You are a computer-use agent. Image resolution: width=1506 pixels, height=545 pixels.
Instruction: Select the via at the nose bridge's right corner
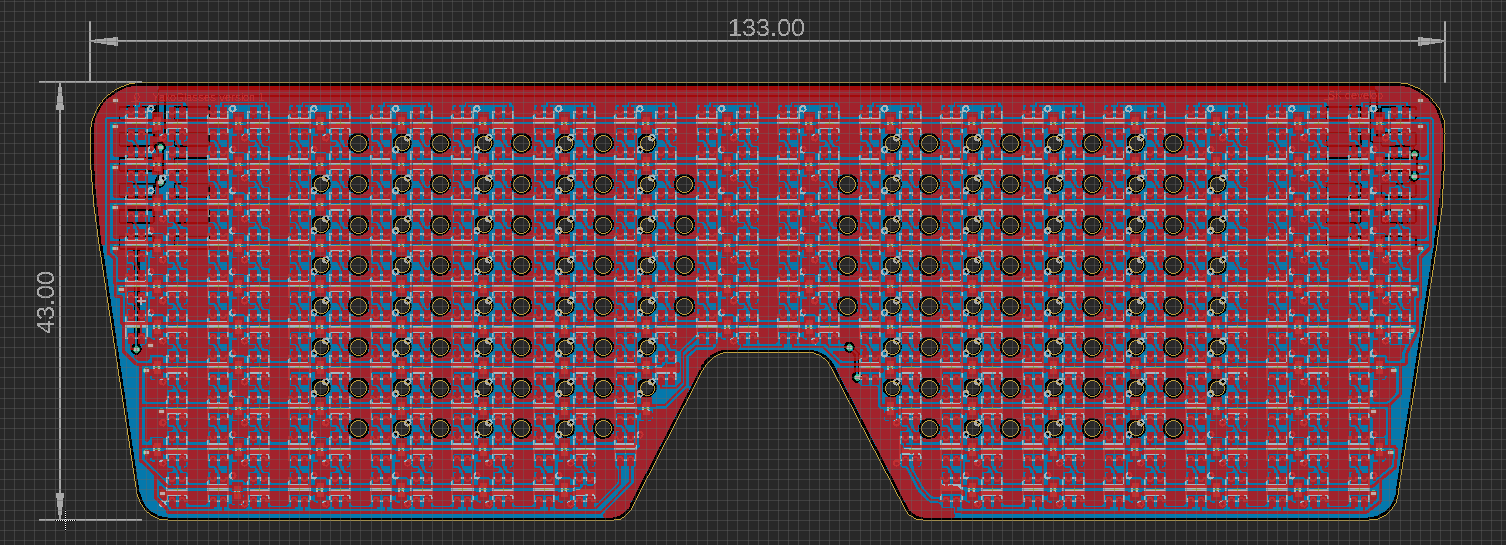(849, 347)
